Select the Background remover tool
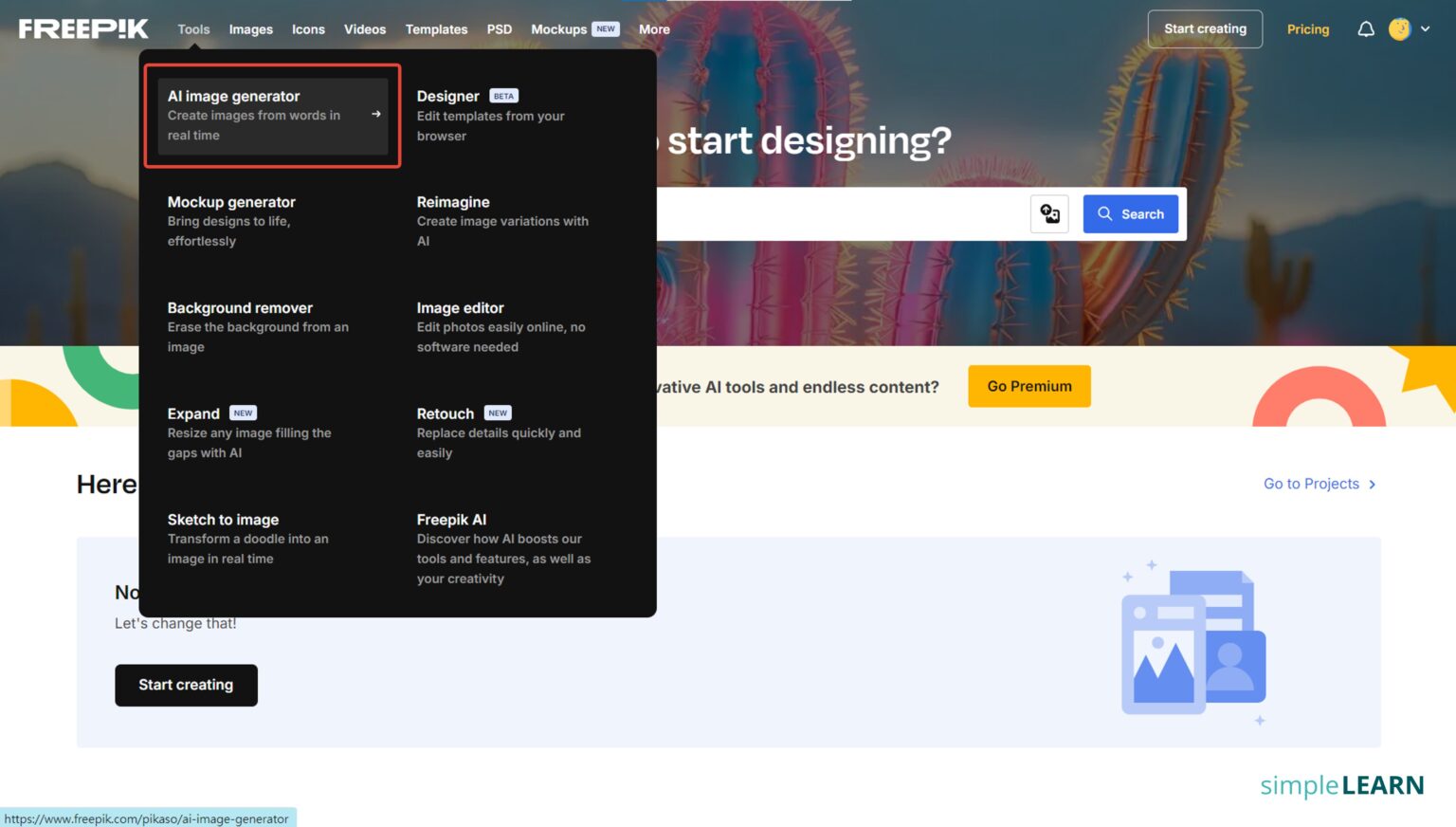The height and width of the screenshot is (827, 1456). [x=239, y=307]
